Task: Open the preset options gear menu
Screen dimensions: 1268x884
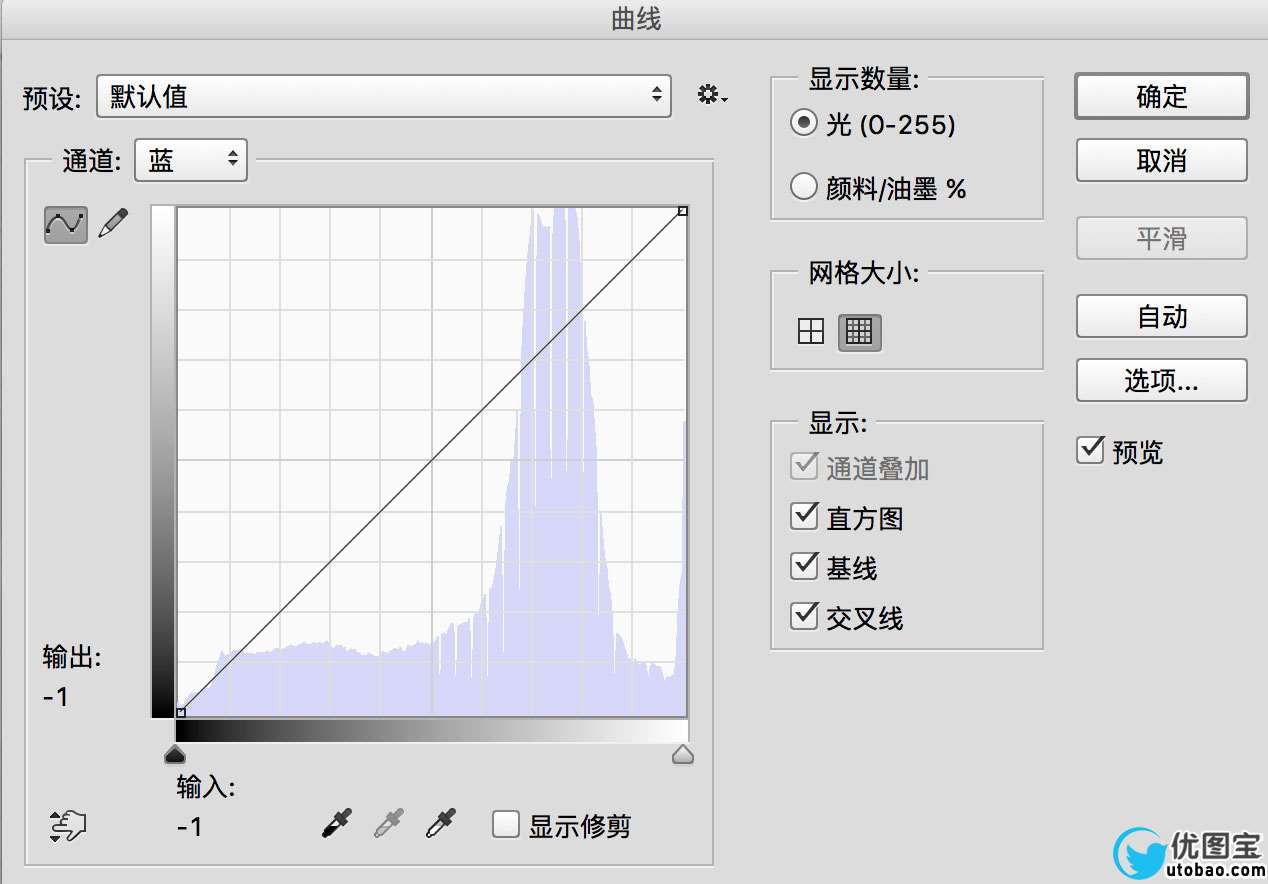Action: (x=711, y=96)
